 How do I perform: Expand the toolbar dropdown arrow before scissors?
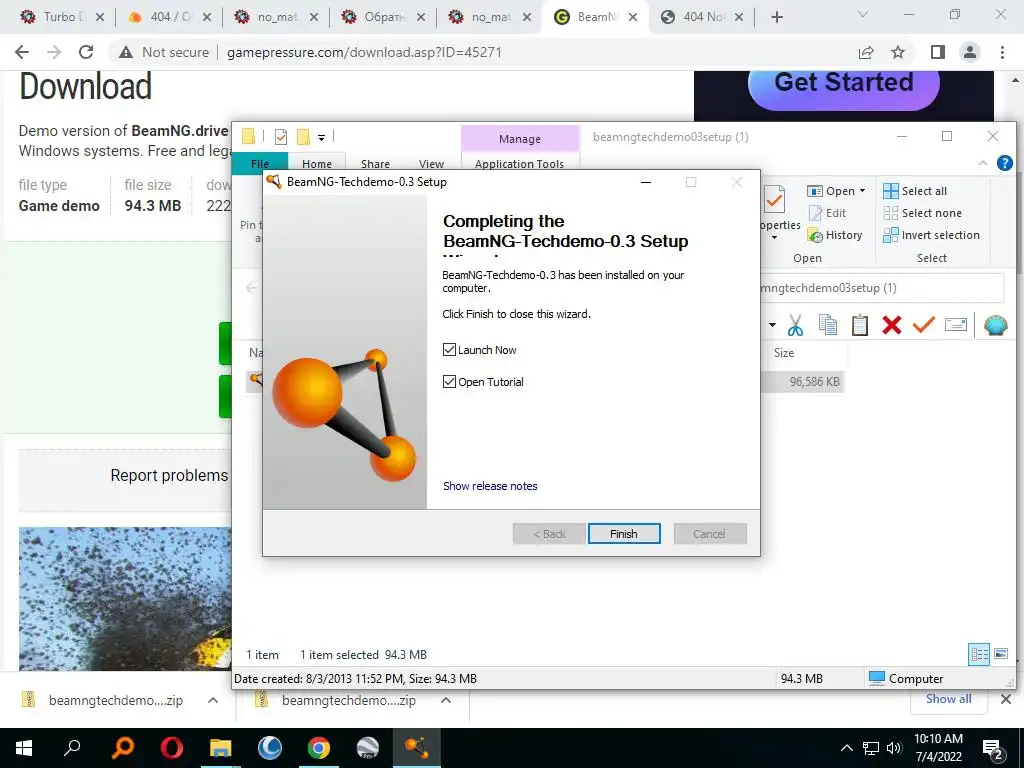click(772, 325)
